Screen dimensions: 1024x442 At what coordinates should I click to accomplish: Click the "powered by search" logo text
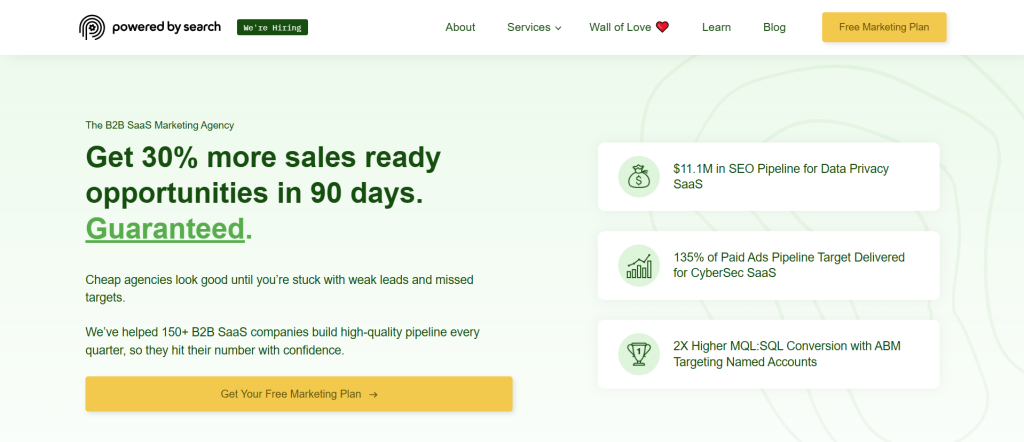(165, 27)
